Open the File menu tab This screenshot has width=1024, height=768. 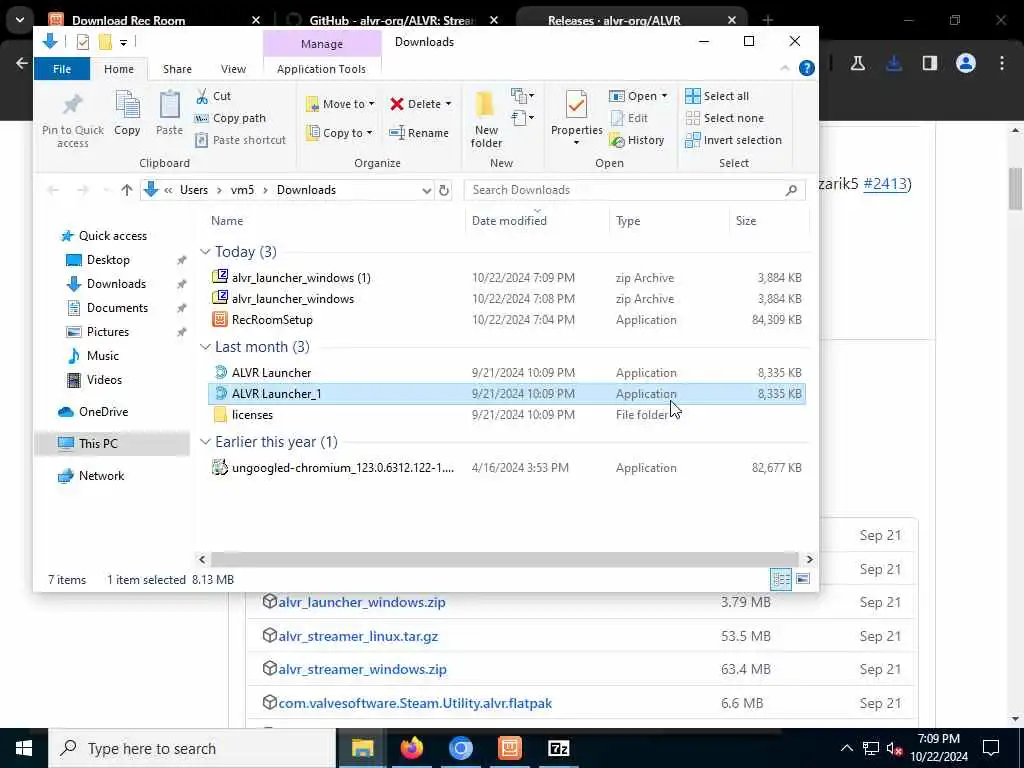pos(62,69)
